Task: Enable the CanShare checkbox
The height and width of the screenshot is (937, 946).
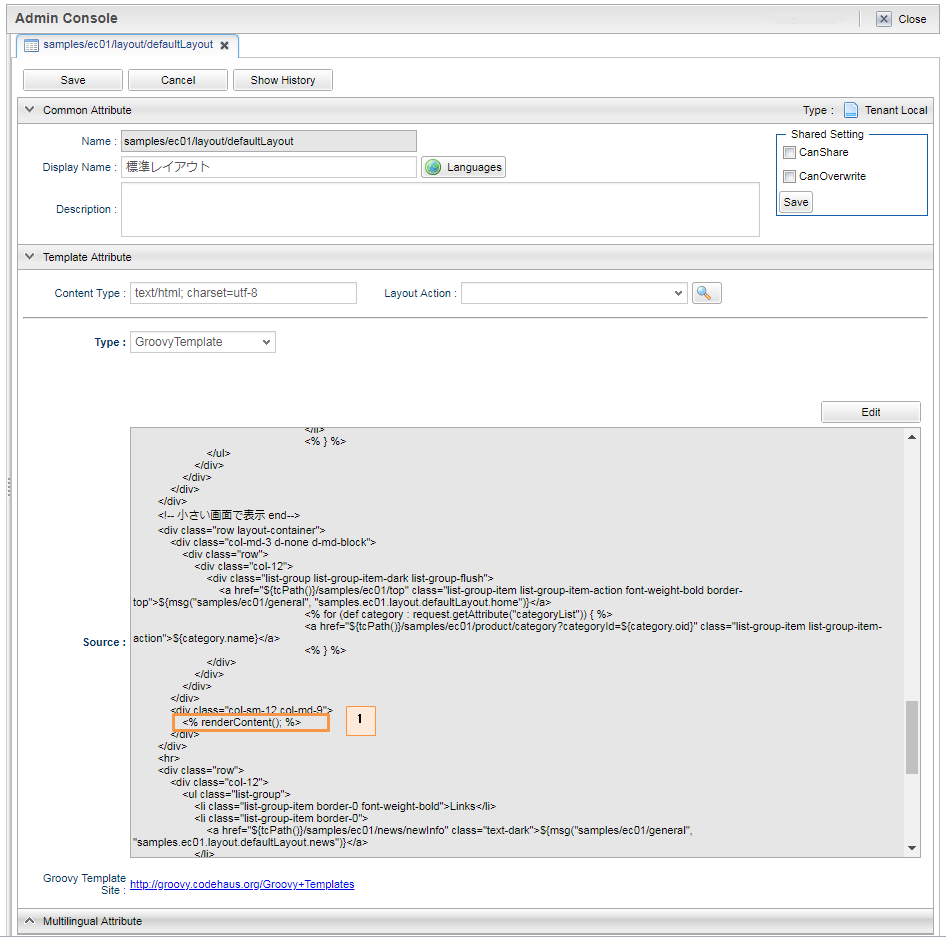Action: [x=789, y=153]
